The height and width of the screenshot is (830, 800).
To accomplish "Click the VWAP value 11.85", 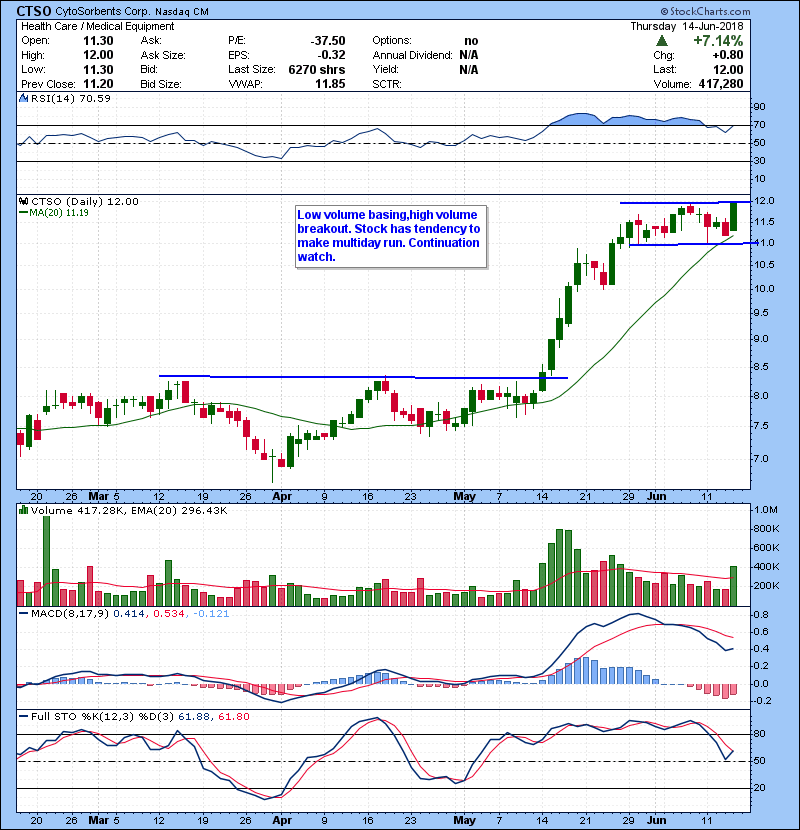I will [x=330, y=84].
